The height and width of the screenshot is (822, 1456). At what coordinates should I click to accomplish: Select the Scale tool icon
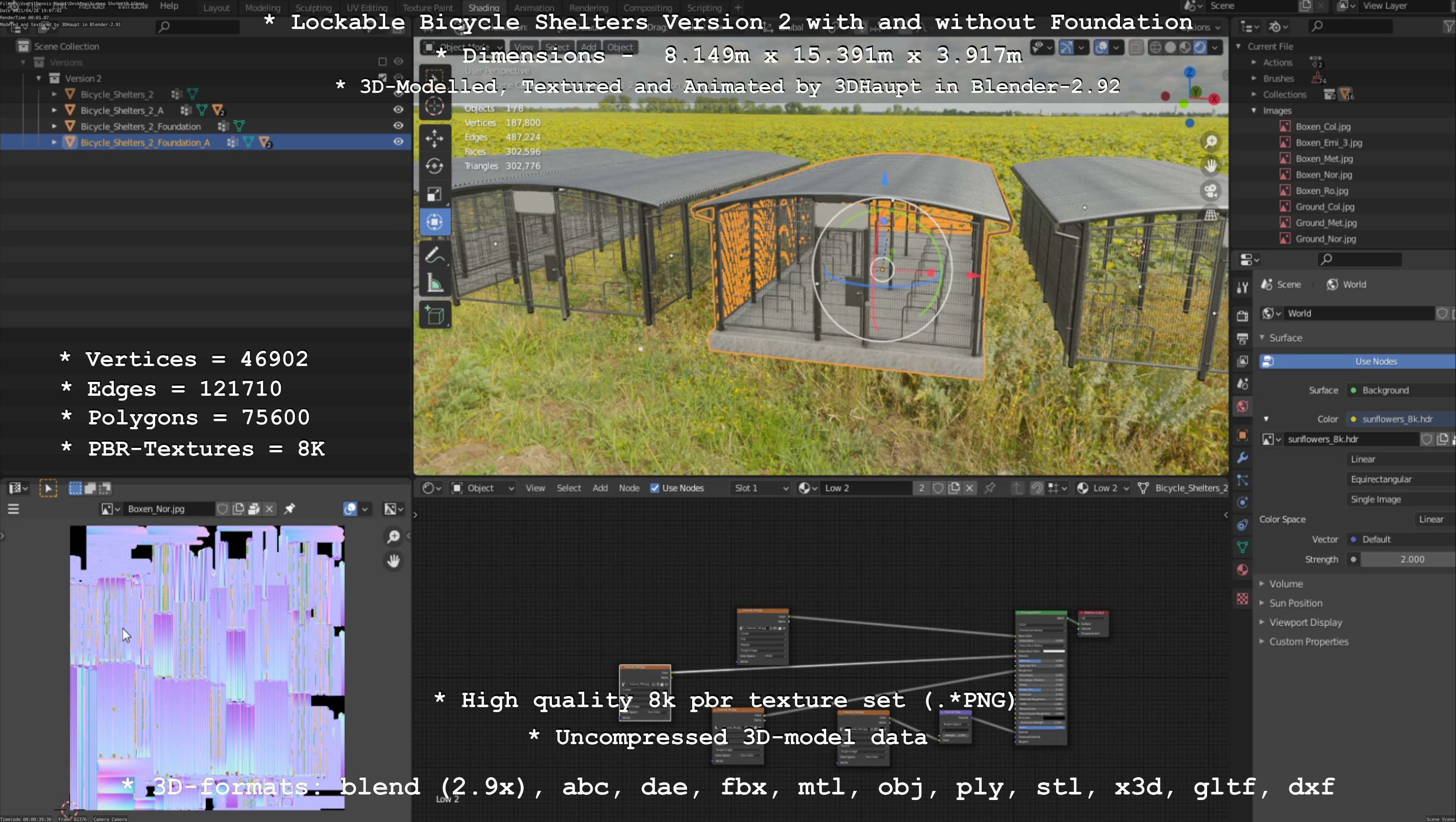pyautogui.click(x=434, y=194)
